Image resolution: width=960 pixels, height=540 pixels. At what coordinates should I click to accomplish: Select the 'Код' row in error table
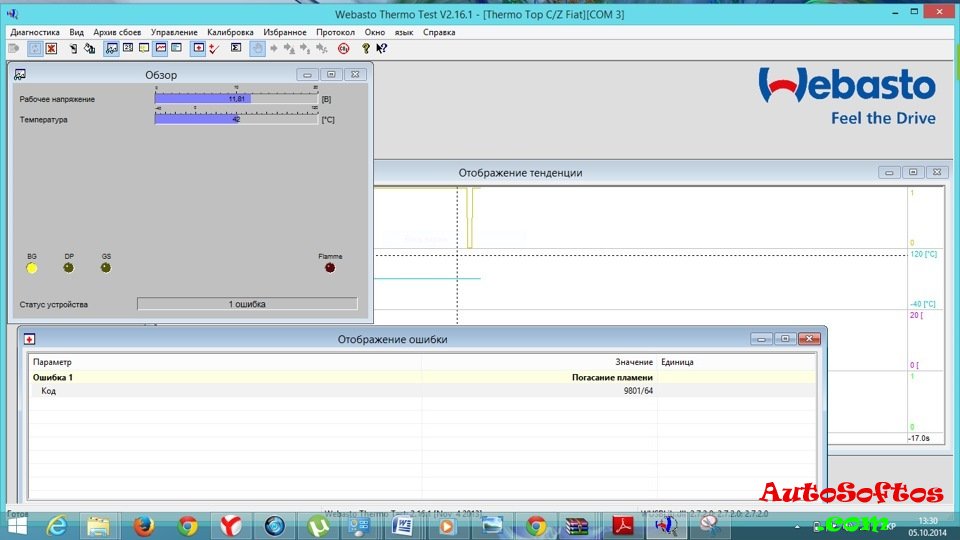pos(422,391)
